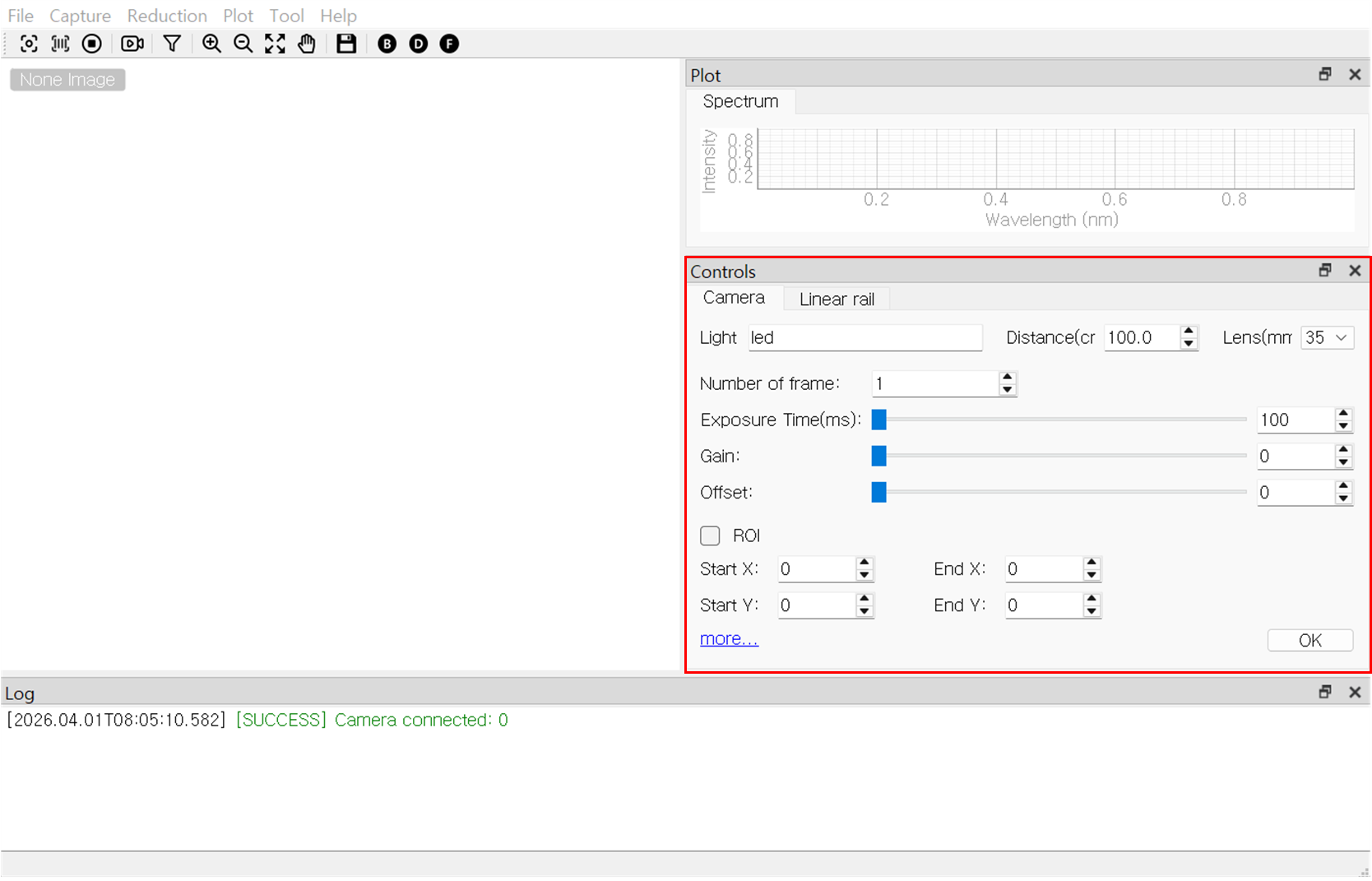
Task: Close the Log panel
Action: [1355, 692]
